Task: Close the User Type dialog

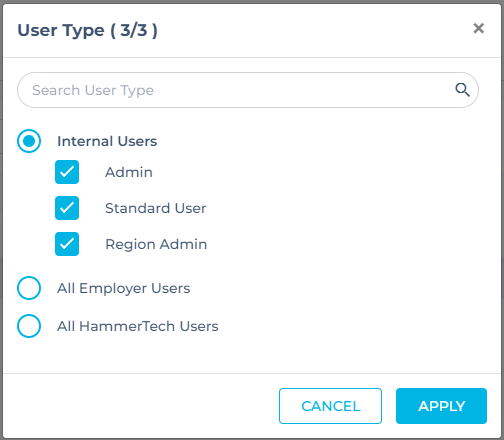Action: click(x=479, y=28)
